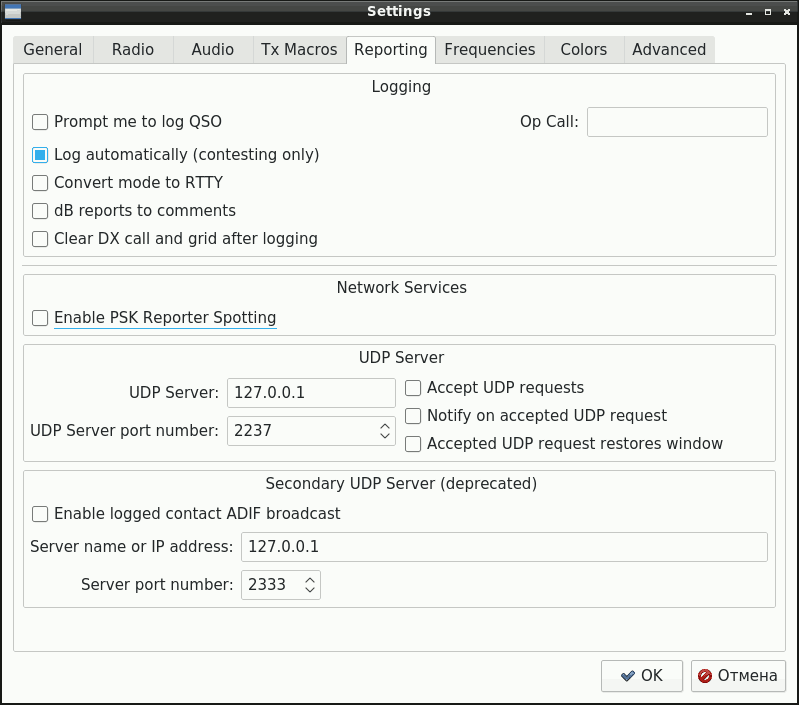
Task: Open the Colors tab
Action: point(584,50)
